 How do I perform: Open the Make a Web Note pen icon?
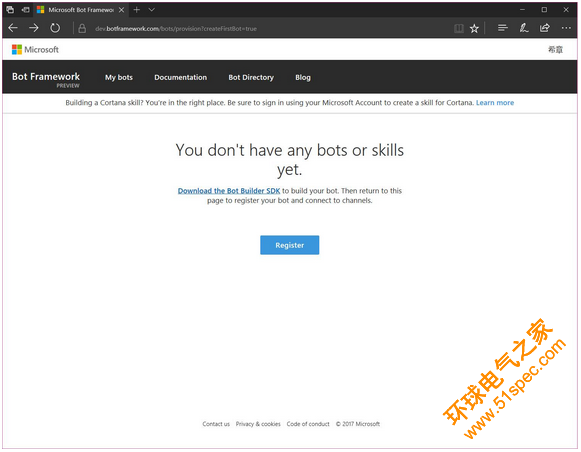[x=524, y=28]
